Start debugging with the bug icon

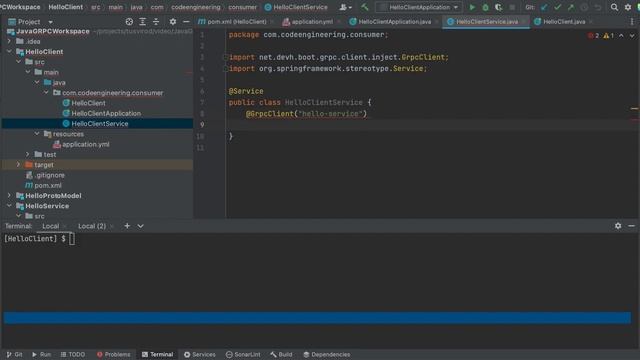tap(485, 7)
